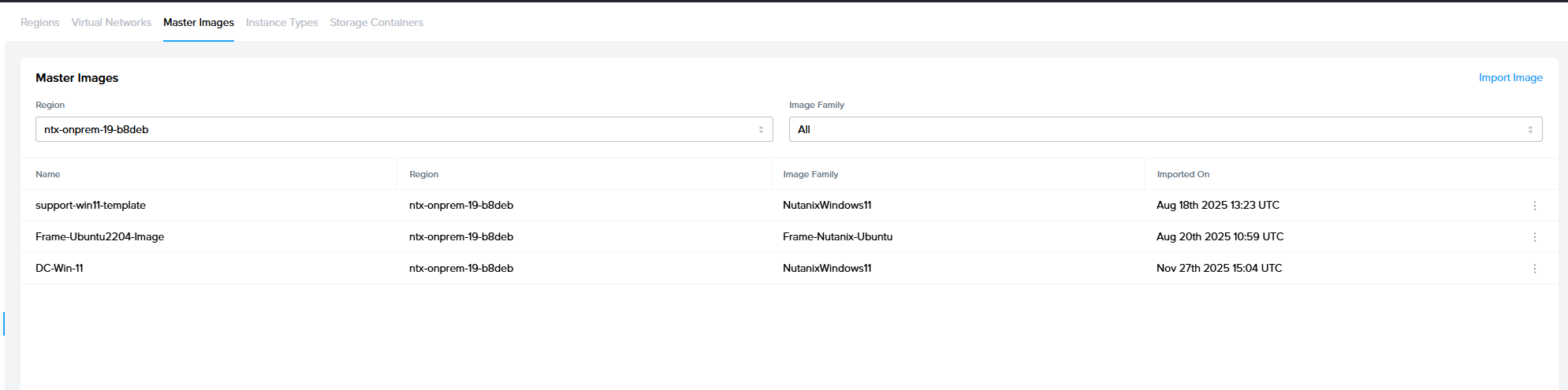Image resolution: width=1568 pixels, height=390 pixels.
Task: Select the DC-Win-11 image name
Action: (x=59, y=268)
